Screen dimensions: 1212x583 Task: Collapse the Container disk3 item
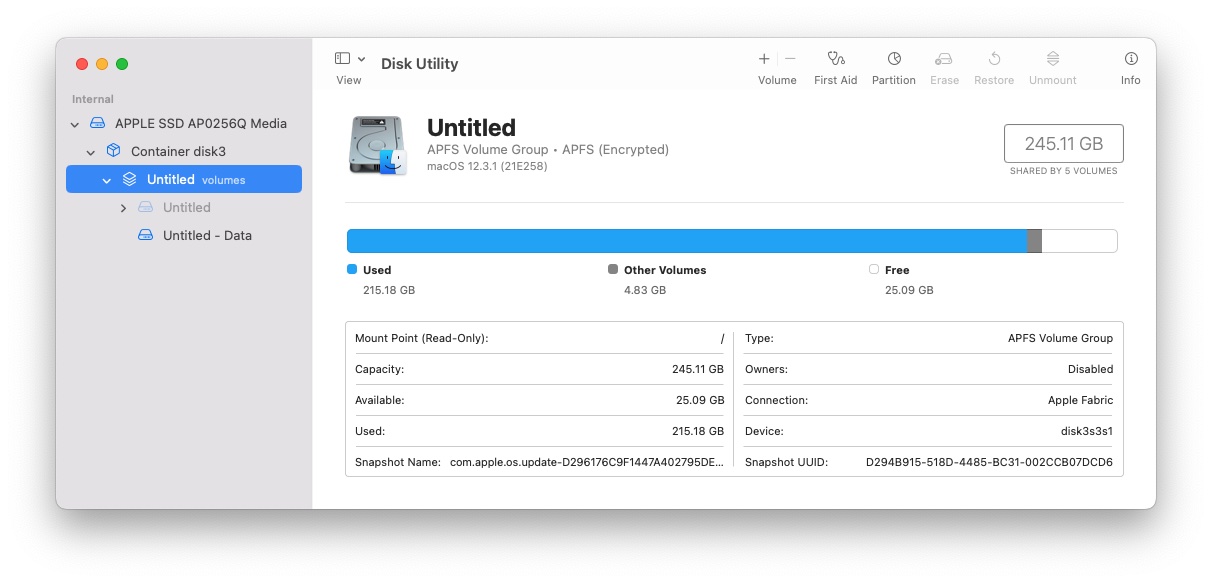91,152
